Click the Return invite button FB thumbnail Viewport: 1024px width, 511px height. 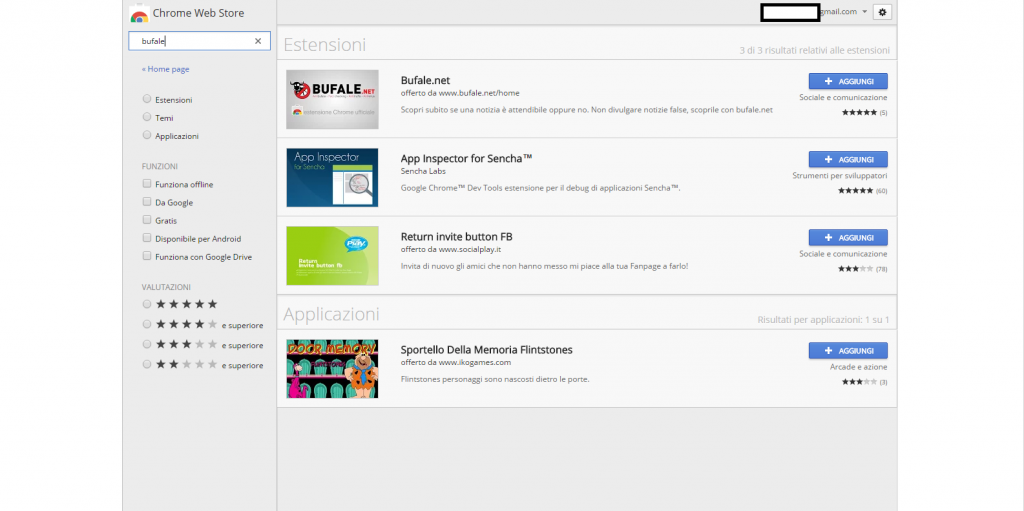click(x=332, y=255)
